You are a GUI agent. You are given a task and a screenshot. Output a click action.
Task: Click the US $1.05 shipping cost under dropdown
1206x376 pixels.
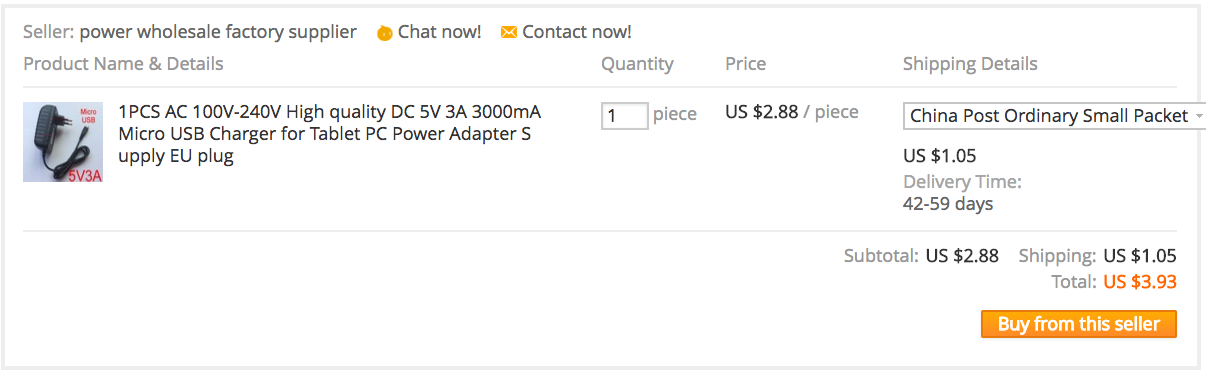point(940,156)
